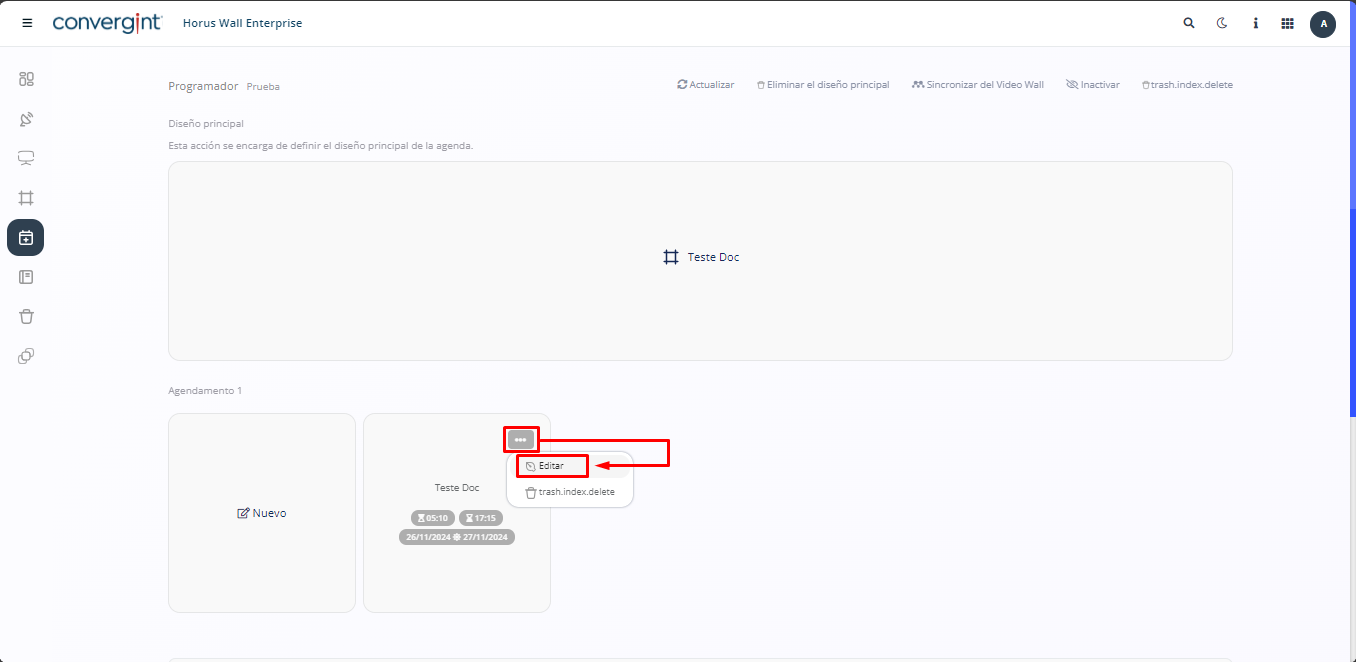Open the info icon in header
The image size is (1356, 662).
click(1255, 23)
